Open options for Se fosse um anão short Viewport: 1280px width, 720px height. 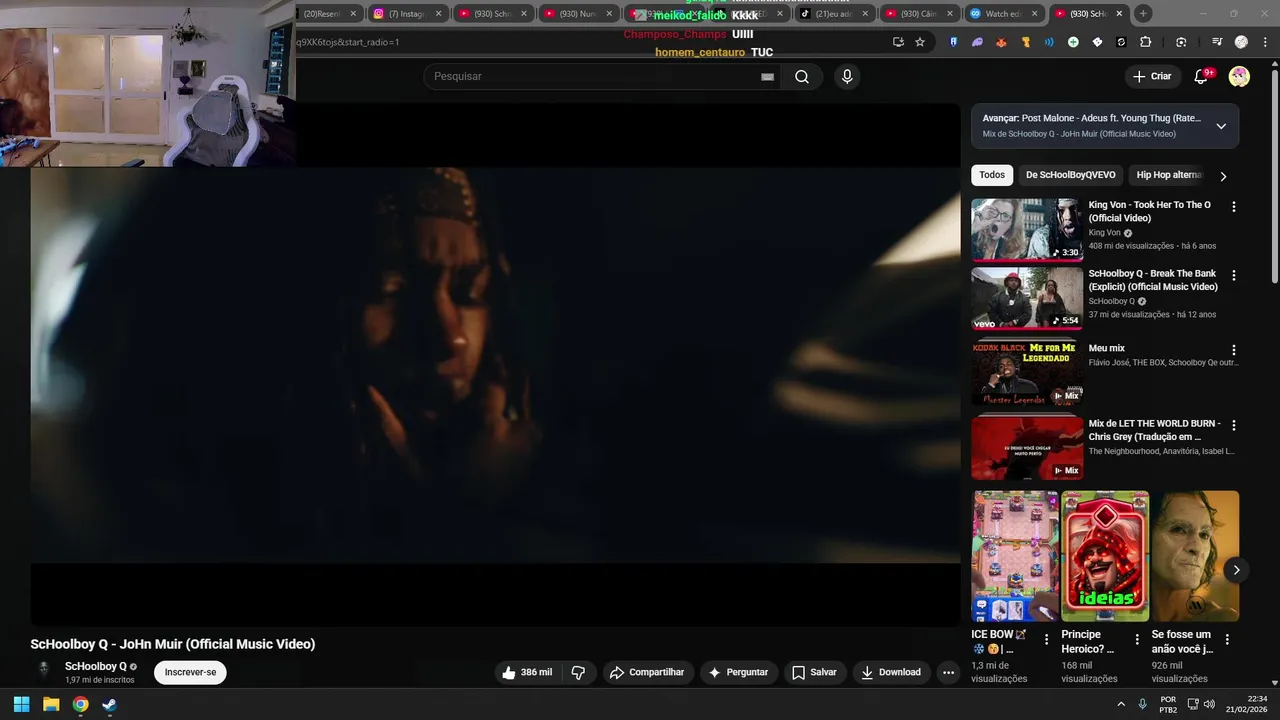[x=1227, y=639]
